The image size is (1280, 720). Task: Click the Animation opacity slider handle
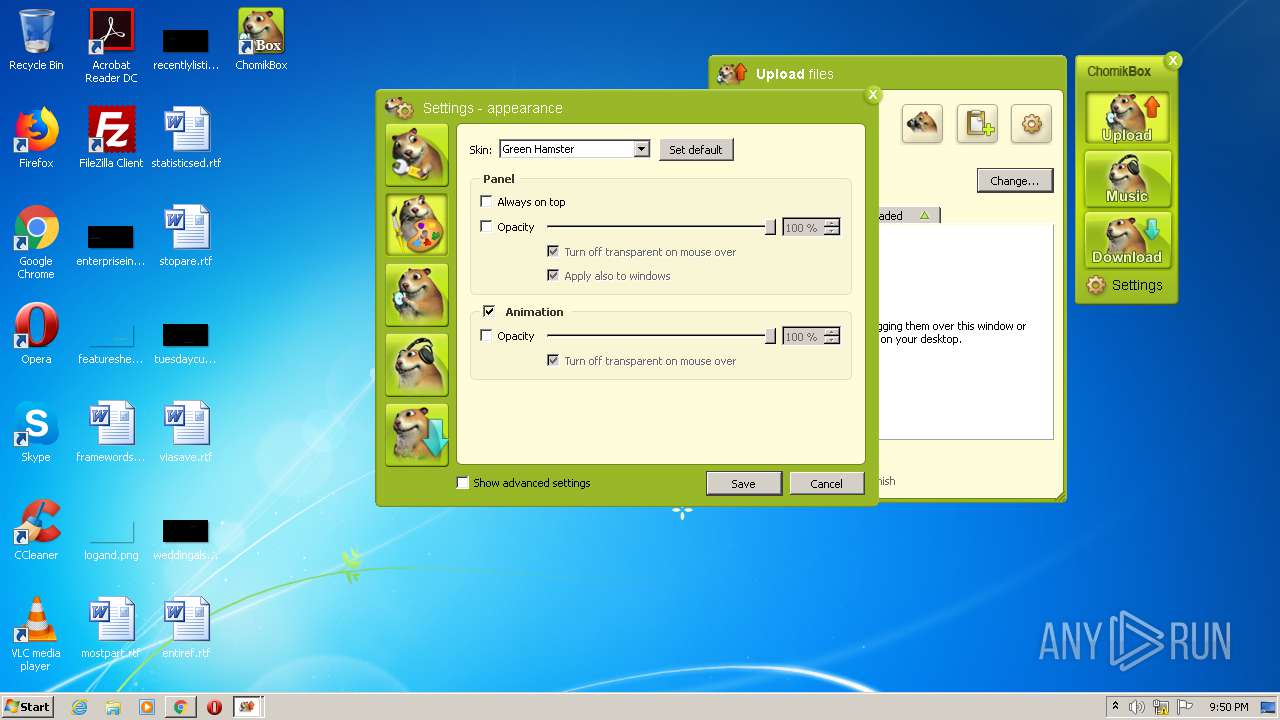point(770,337)
